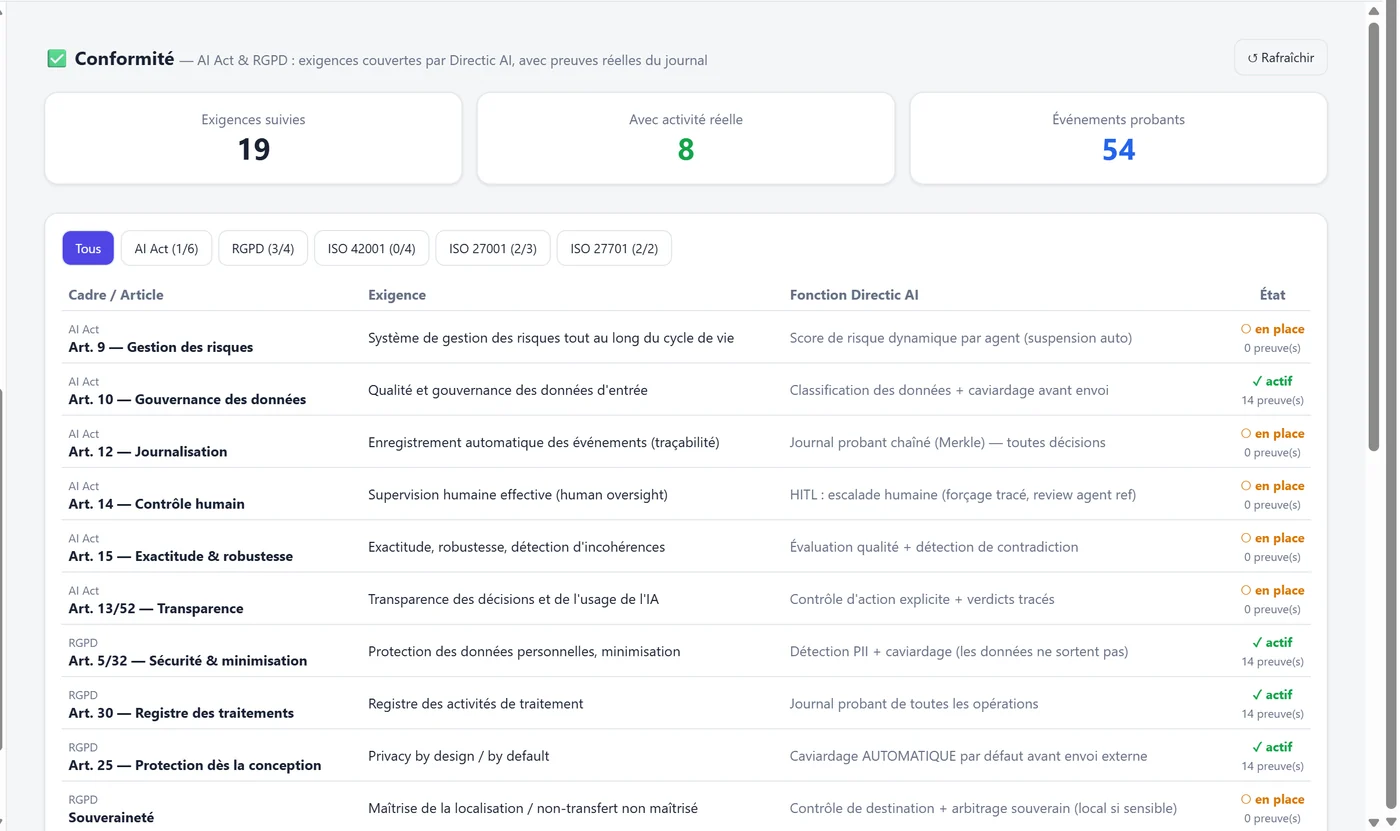Click en place status for Art. 12 Journalisation

click(1272, 433)
